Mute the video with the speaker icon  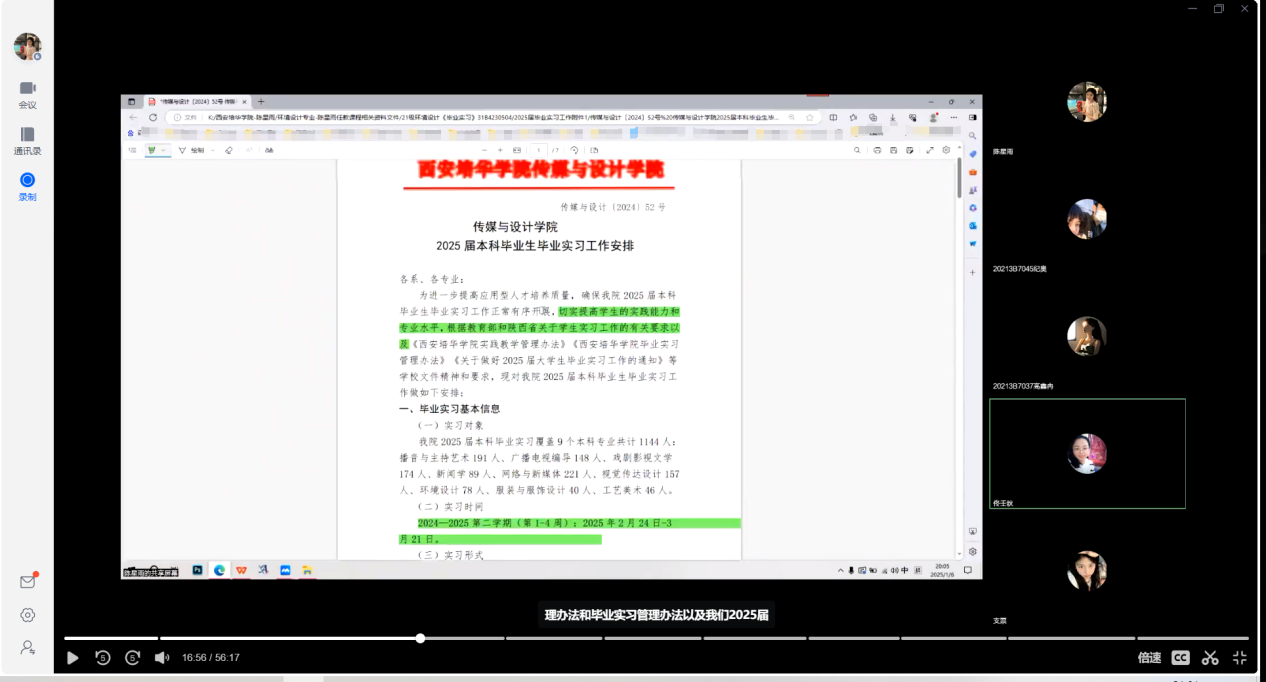point(161,657)
